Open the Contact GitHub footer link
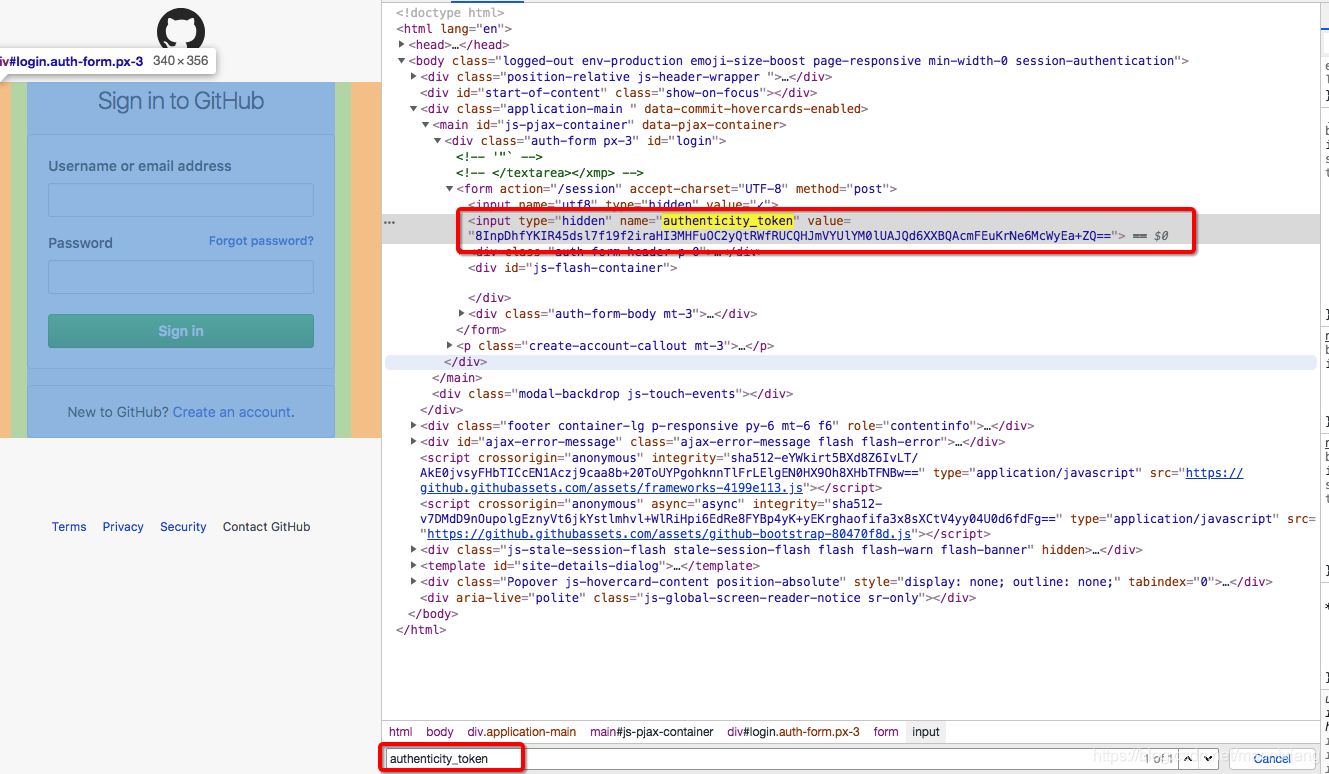1329x774 pixels. pyautogui.click(x=266, y=527)
